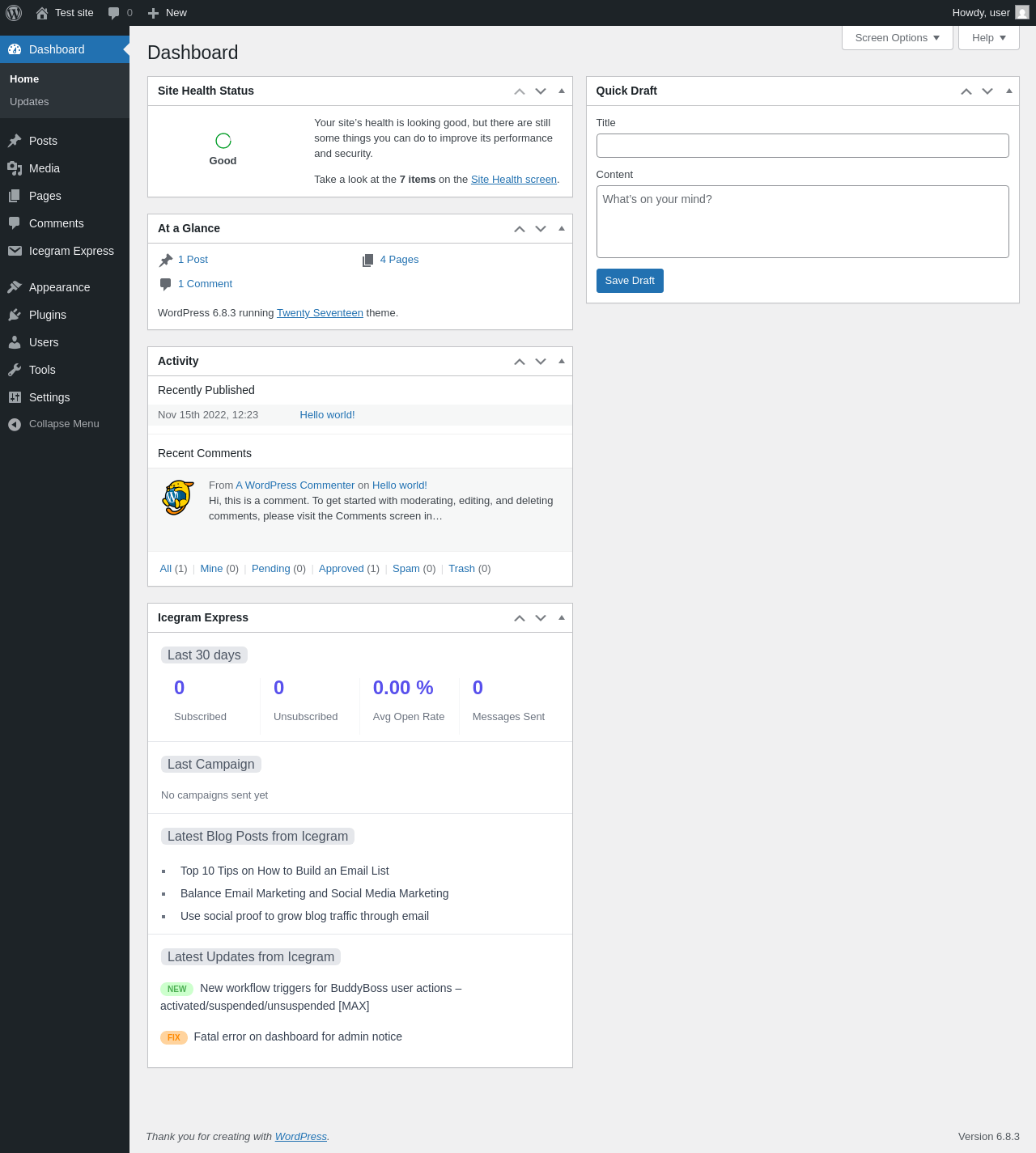1036x1153 pixels.
Task: Click the Media icon in sidebar
Action: pyautogui.click(x=15, y=168)
